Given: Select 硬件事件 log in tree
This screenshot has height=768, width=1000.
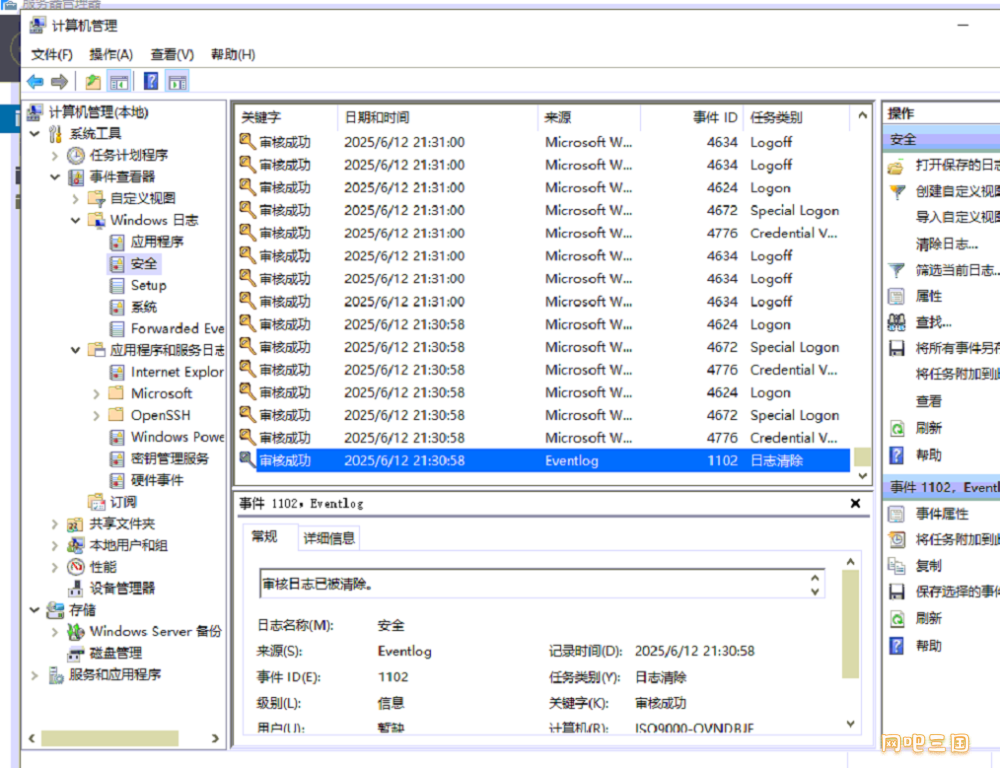Looking at the screenshot, I should [x=157, y=480].
